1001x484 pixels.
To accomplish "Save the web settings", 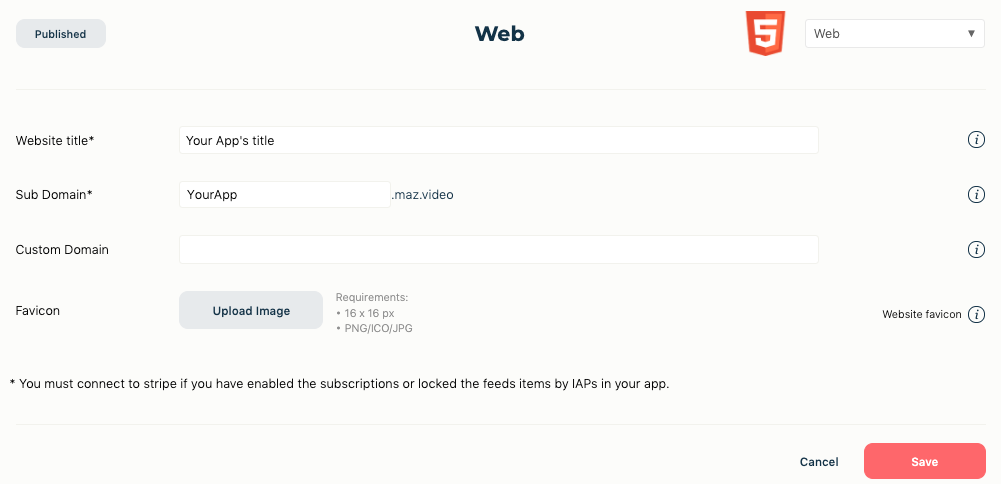I will click(x=924, y=461).
